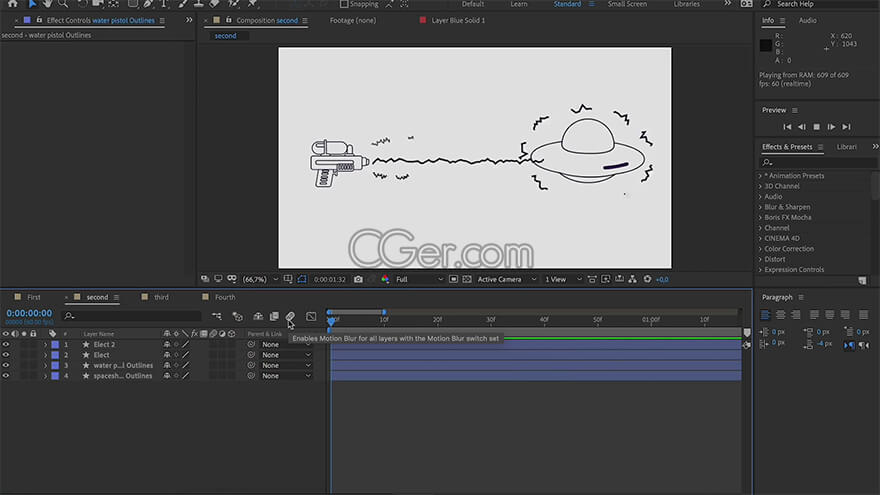Toggle shy switch on water pistol Outlines
The height and width of the screenshot is (495, 880).
(167, 365)
